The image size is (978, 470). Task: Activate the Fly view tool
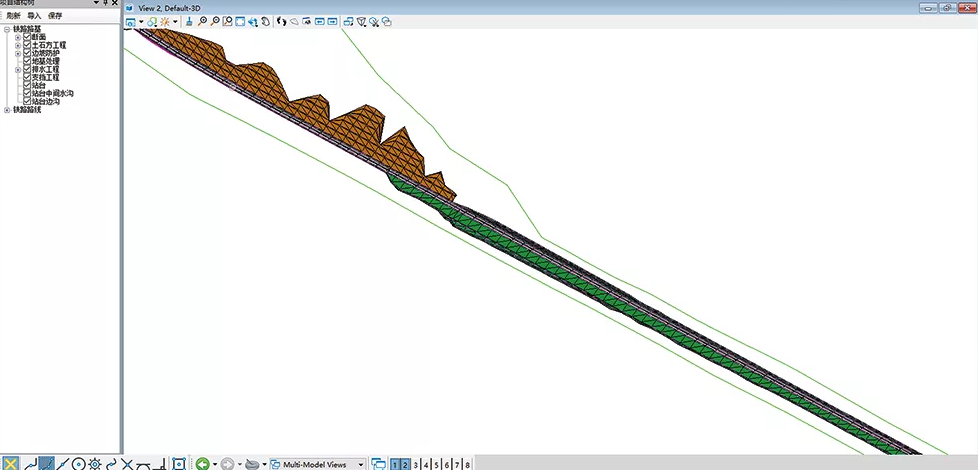point(294,22)
